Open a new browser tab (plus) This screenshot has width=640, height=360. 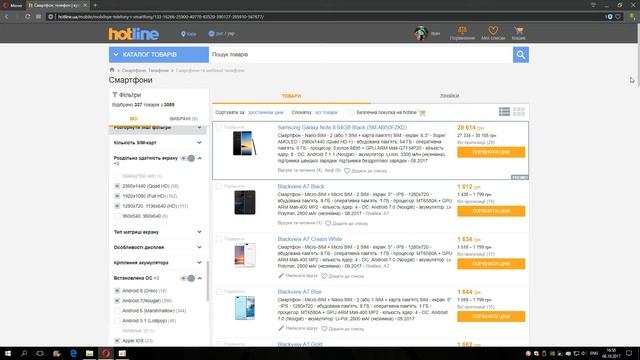95,5
